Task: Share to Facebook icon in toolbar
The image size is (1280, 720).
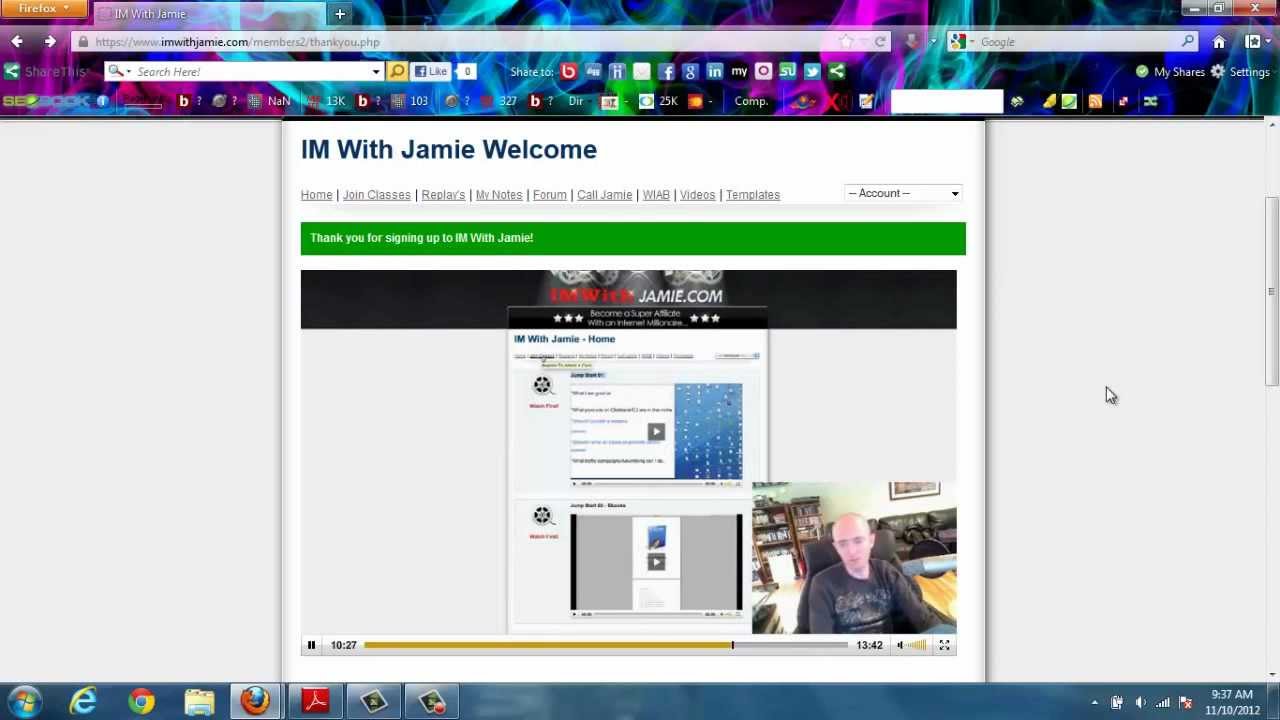Action: 666,72
